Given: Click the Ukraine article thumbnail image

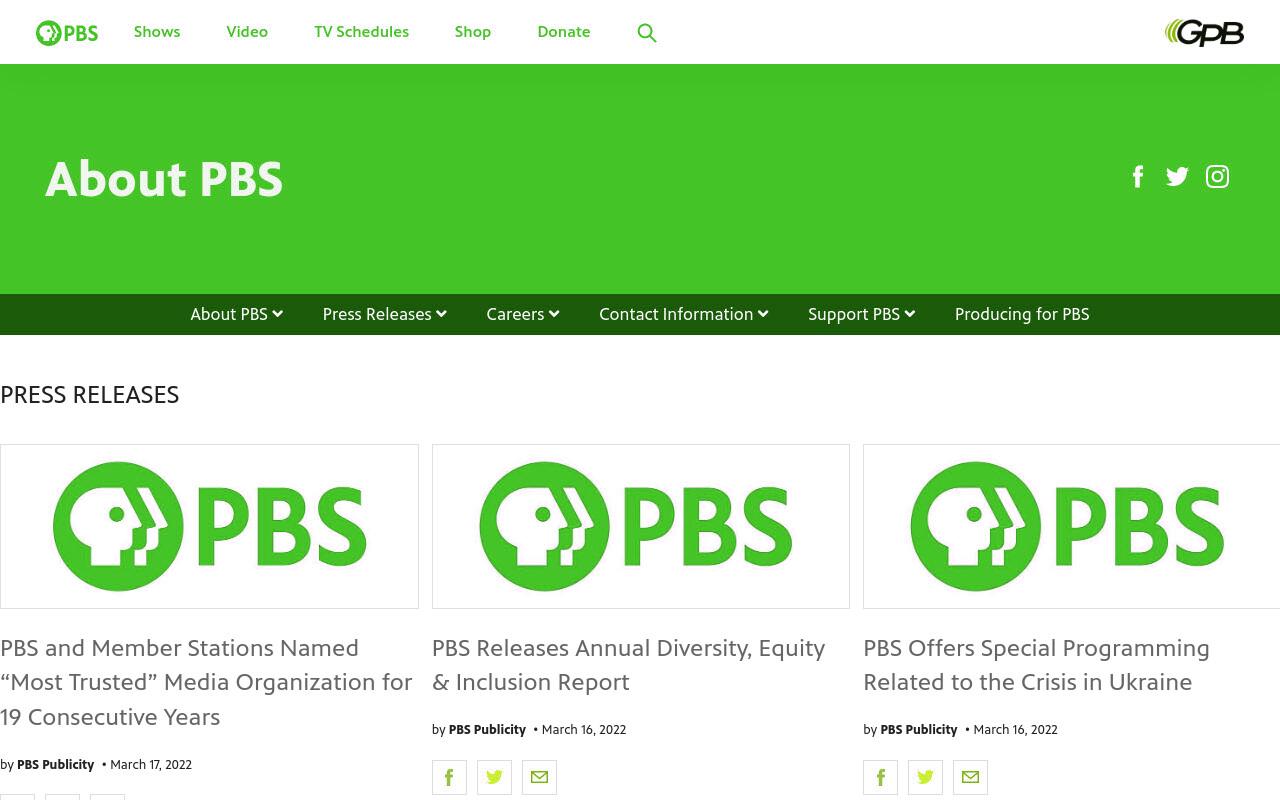Looking at the screenshot, I should click(x=1072, y=526).
